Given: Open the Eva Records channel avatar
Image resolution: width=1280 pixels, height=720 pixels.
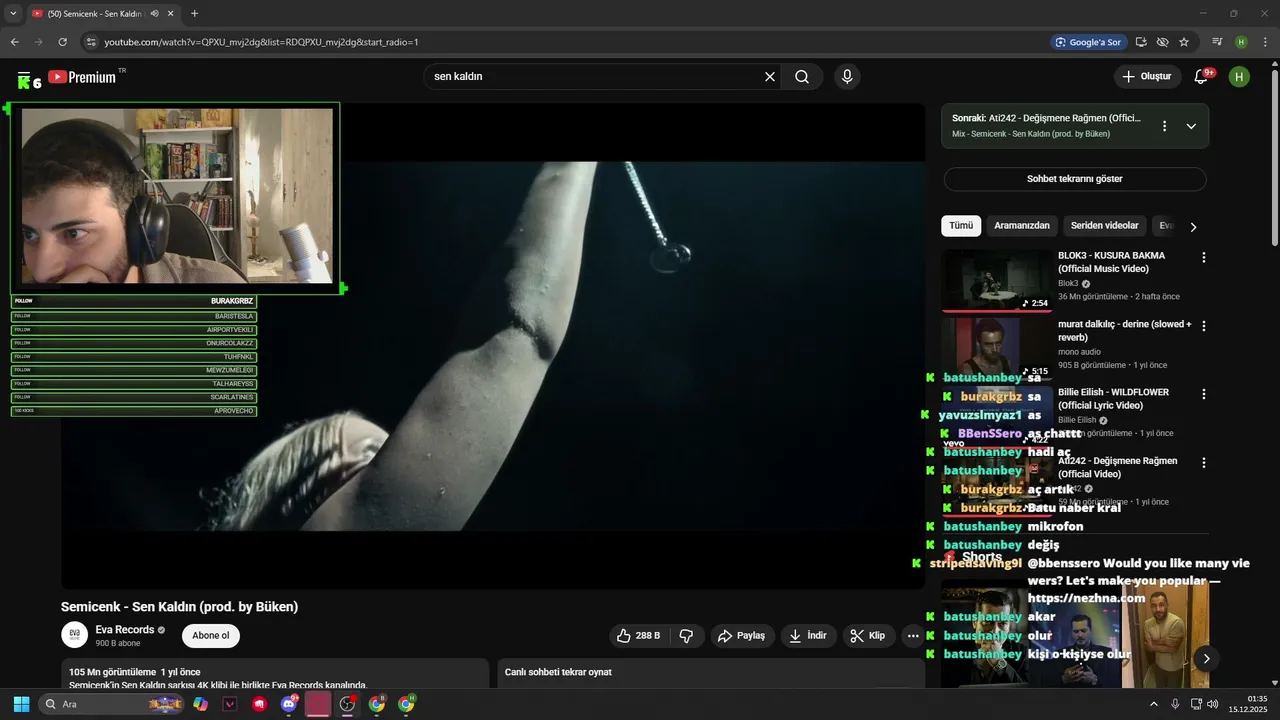Looking at the screenshot, I should click(x=75, y=635).
